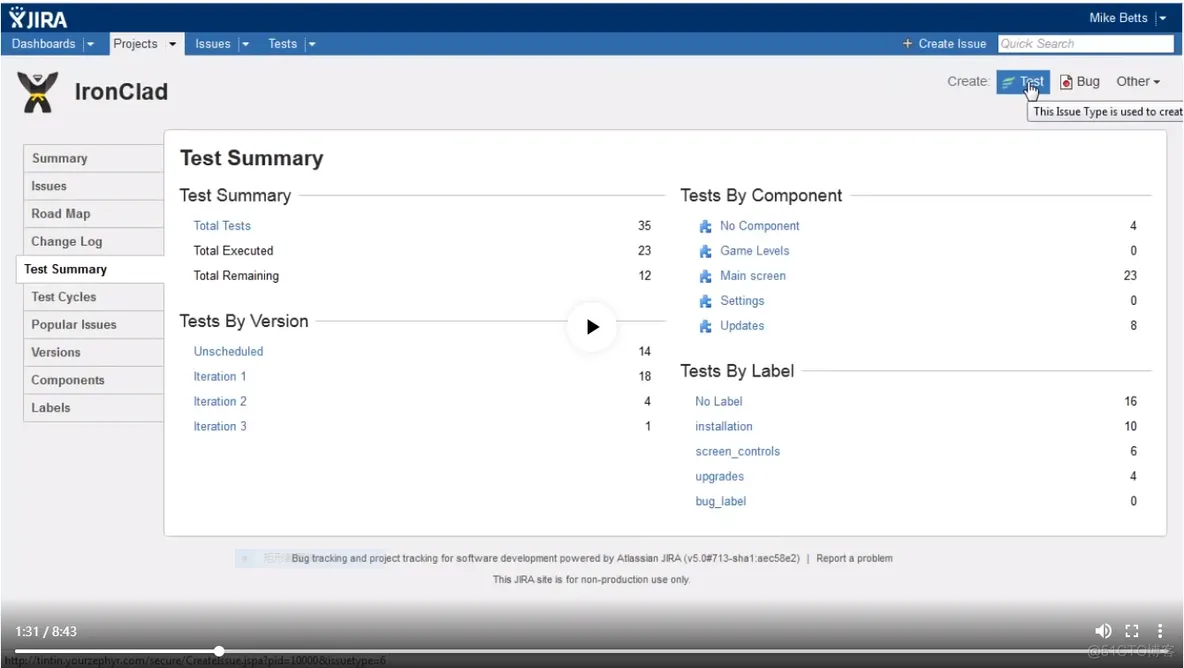Open the screen_controls label link
The image size is (1184, 668).
coord(738,451)
